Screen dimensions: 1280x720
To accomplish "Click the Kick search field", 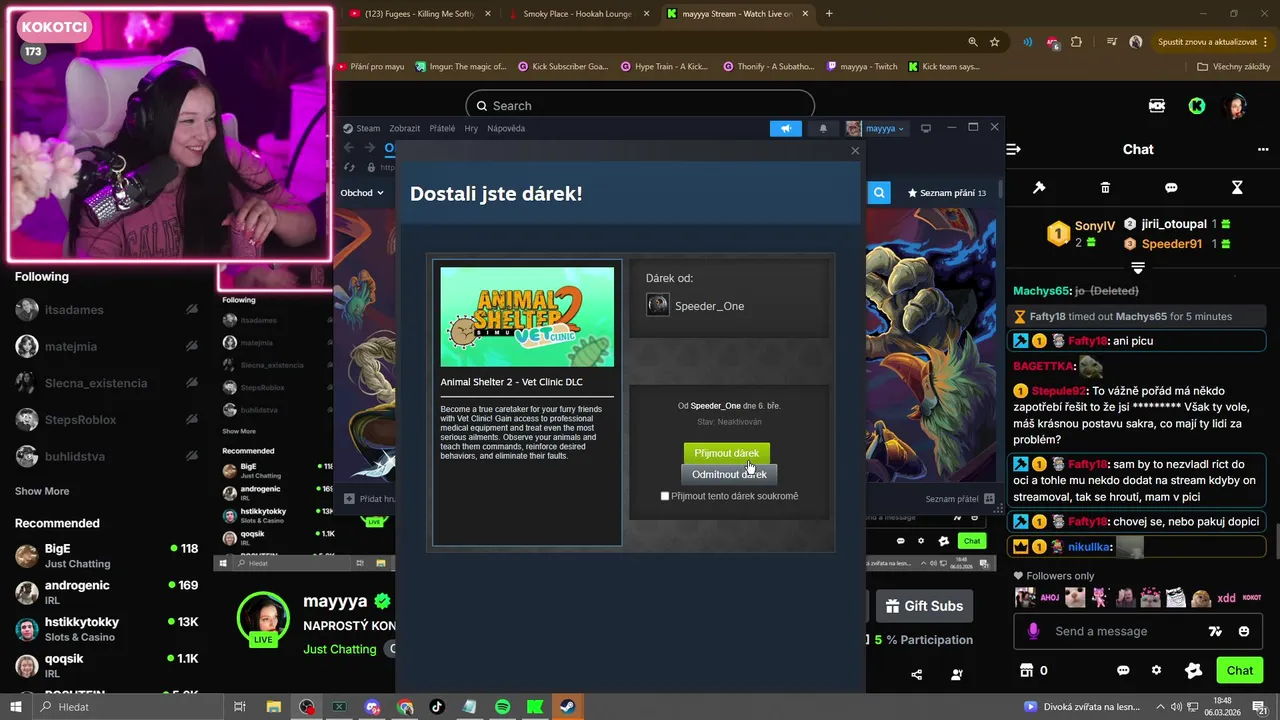I will click(640, 106).
